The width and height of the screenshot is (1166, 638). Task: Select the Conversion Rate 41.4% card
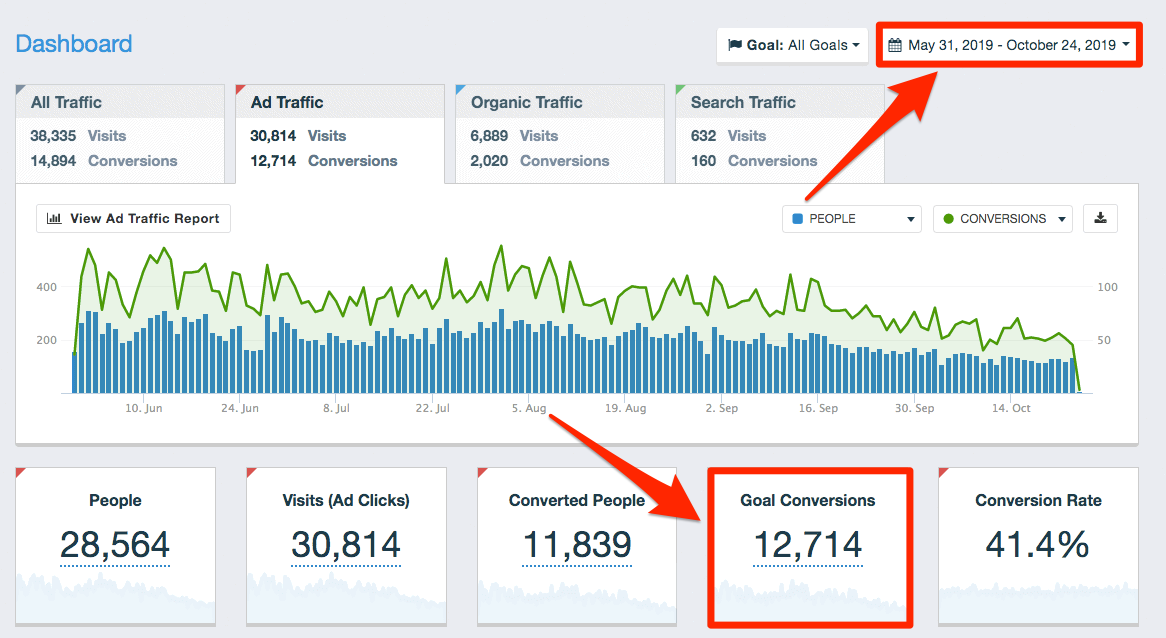[1038, 545]
